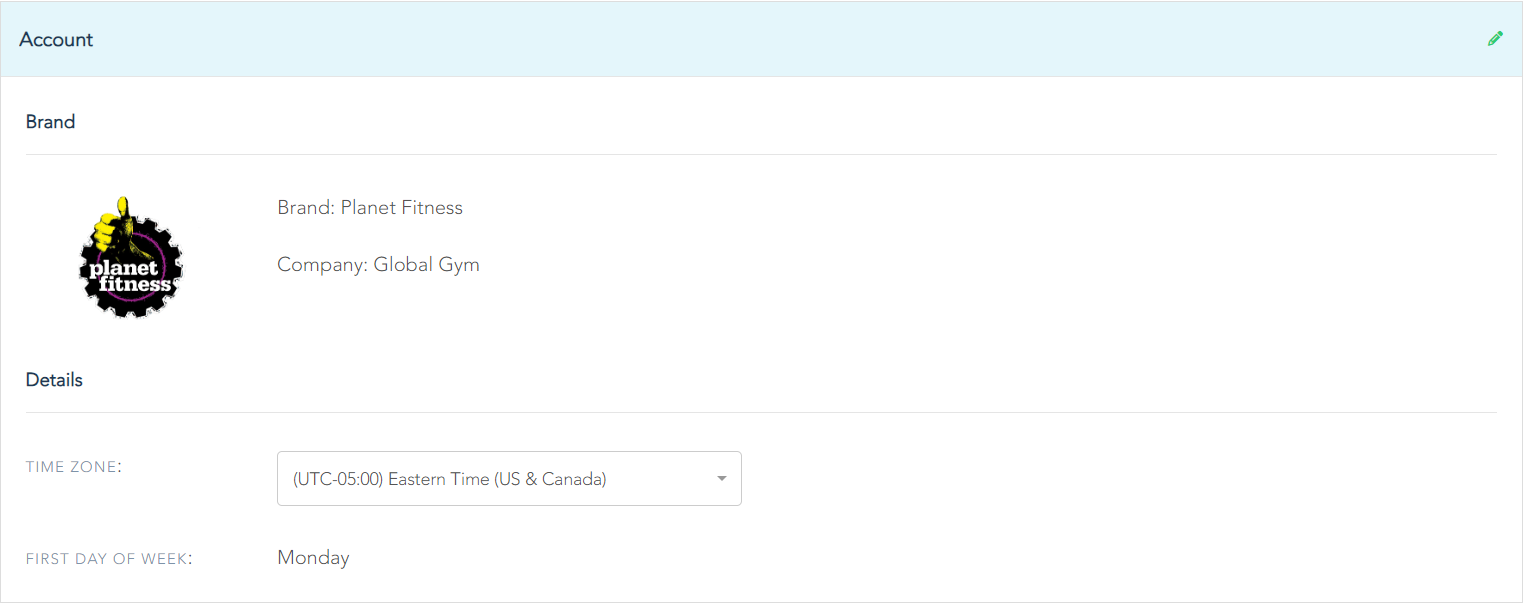This screenshot has height=604, width=1523.
Task: Click the Details section heading
Action: pyautogui.click(x=54, y=380)
